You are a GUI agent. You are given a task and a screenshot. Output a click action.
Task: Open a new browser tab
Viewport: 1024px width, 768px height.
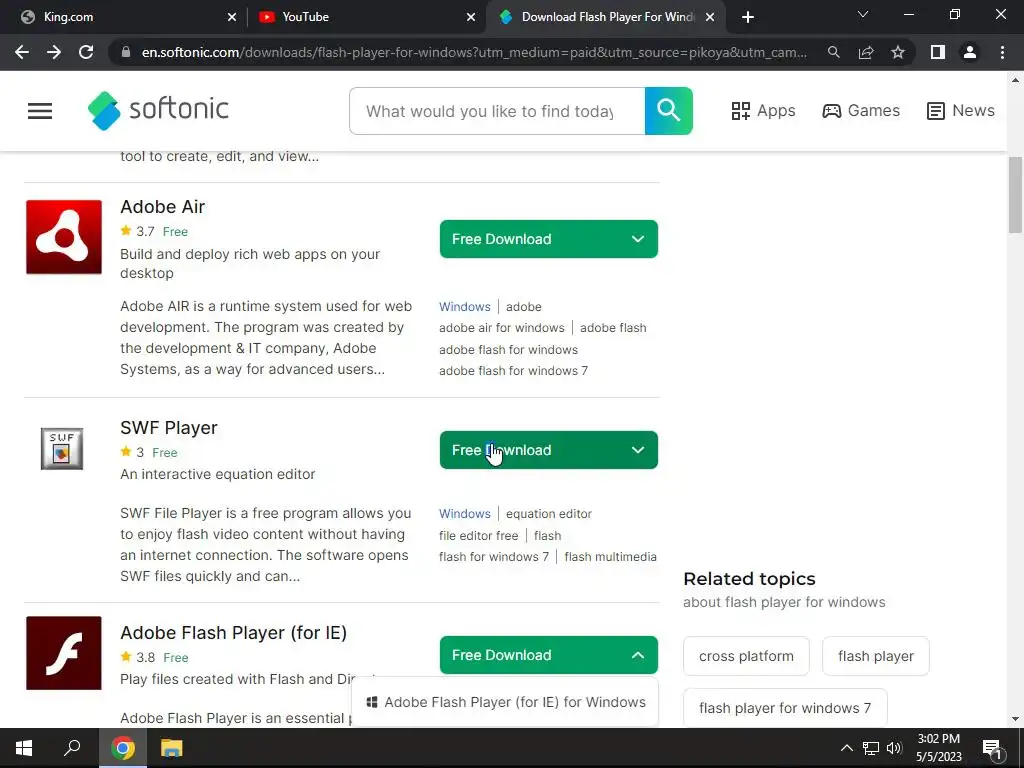point(748,18)
